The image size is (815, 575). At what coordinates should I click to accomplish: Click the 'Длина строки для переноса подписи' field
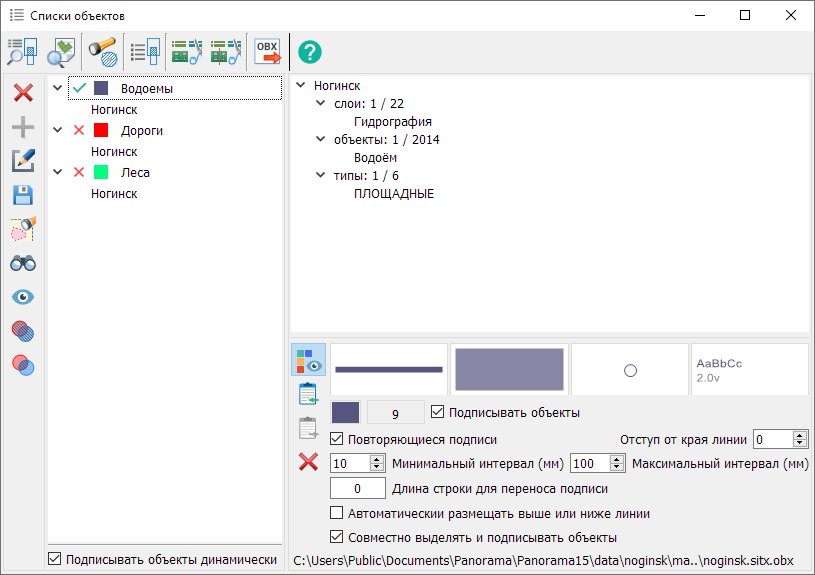[x=358, y=489]
